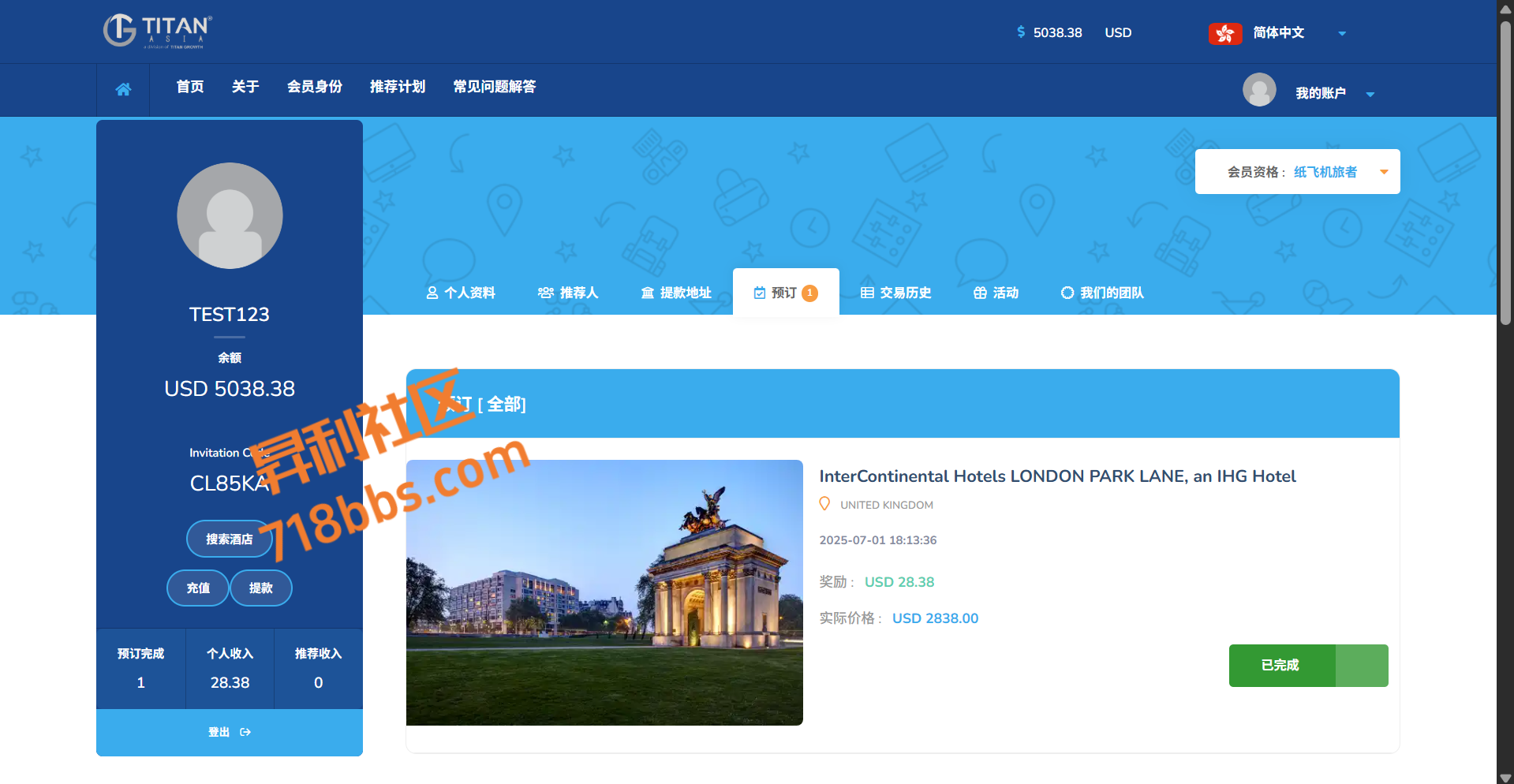
Task: Click the USD 2838.00 actual price
Action: click(x=935, y=618)
